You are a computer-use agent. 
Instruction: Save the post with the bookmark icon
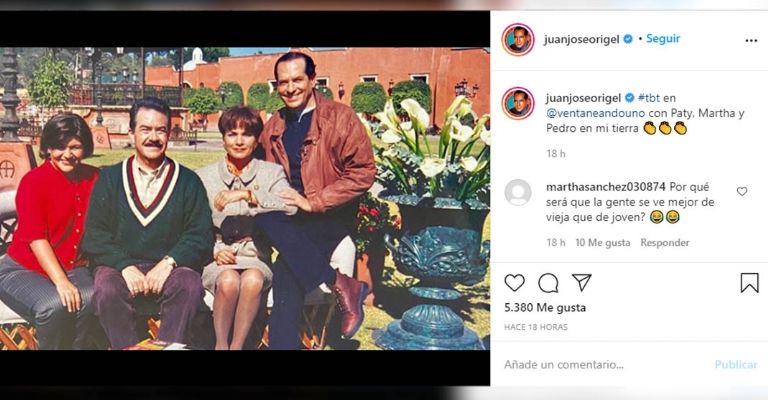(749, 282)
